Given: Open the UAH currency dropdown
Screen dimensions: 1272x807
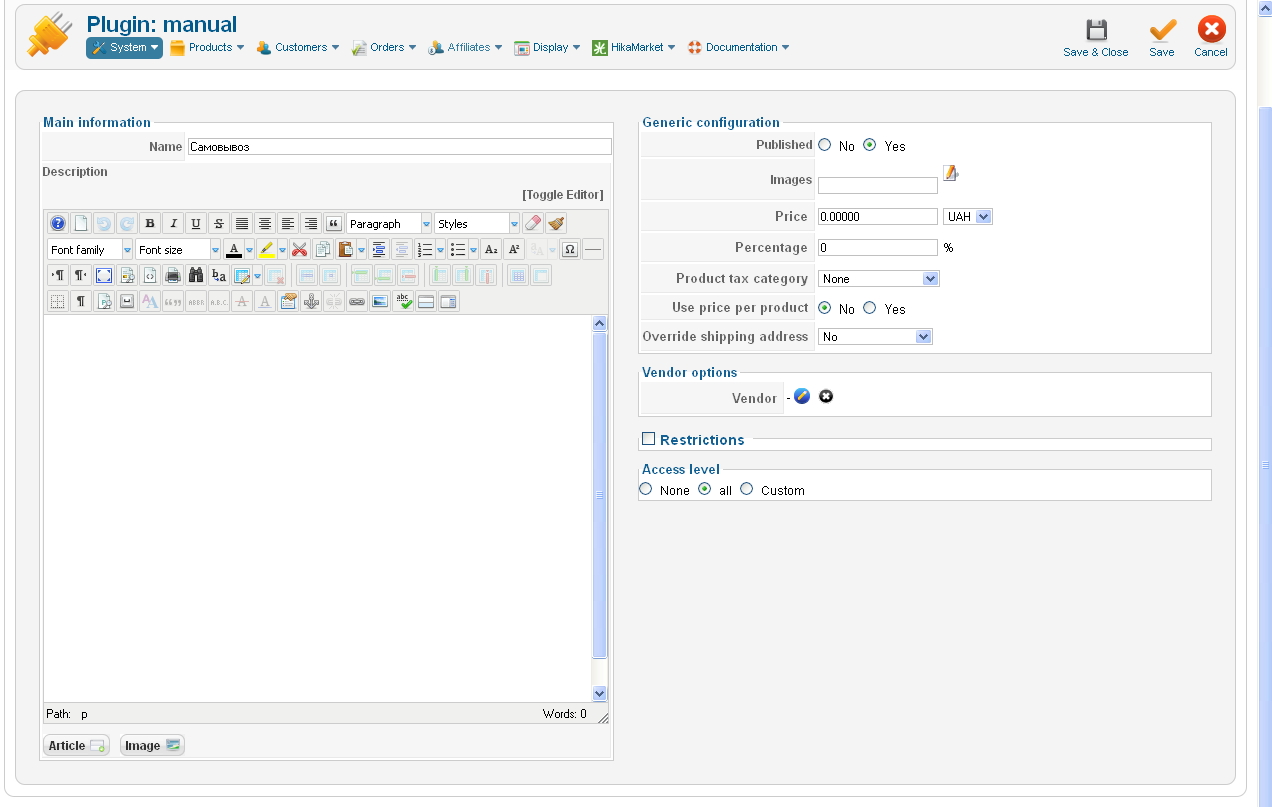Looking at the screenshot, I should coord(967,217).
